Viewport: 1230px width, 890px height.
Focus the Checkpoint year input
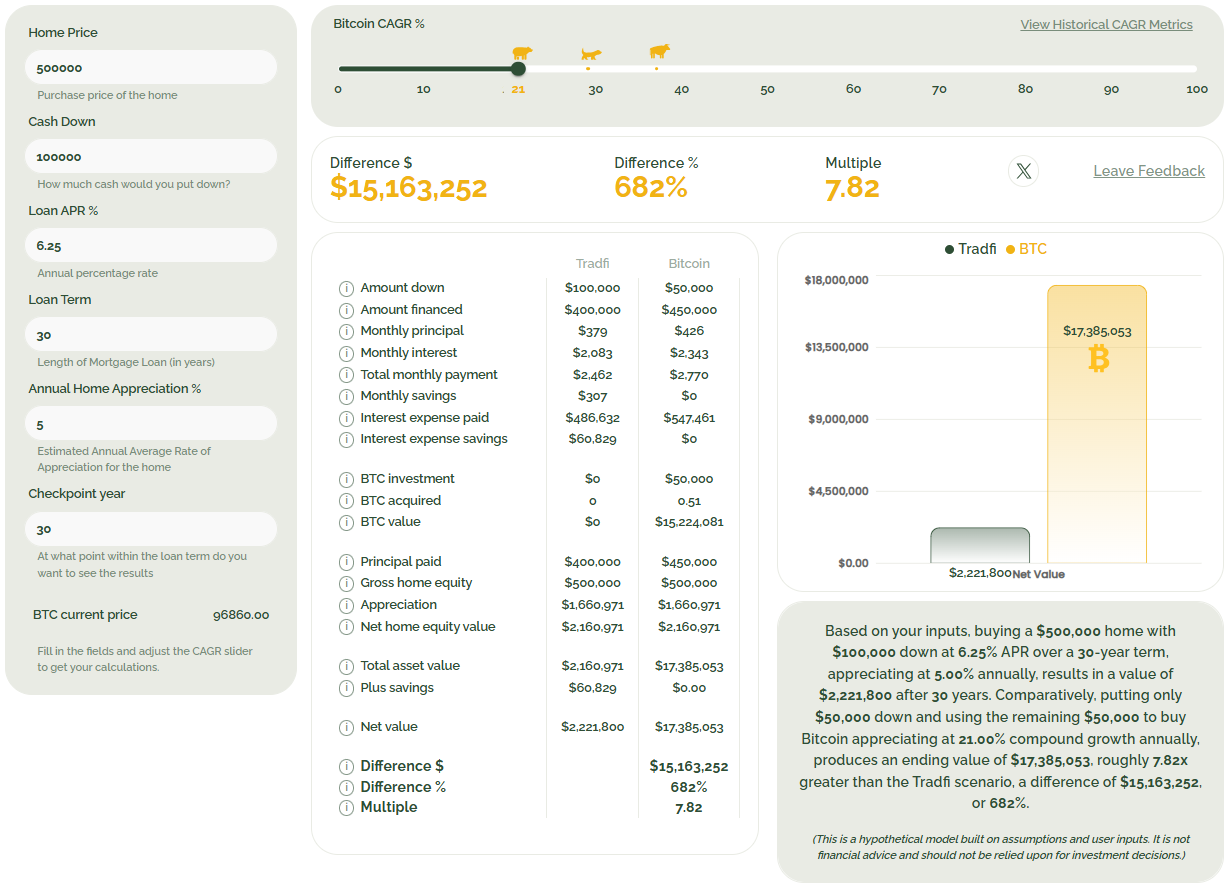point(151,530)
